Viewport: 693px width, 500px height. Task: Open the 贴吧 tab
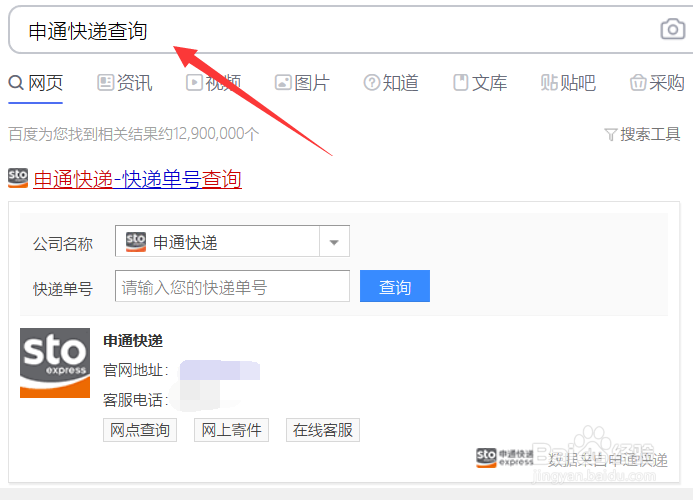click(x=568, y=83)
